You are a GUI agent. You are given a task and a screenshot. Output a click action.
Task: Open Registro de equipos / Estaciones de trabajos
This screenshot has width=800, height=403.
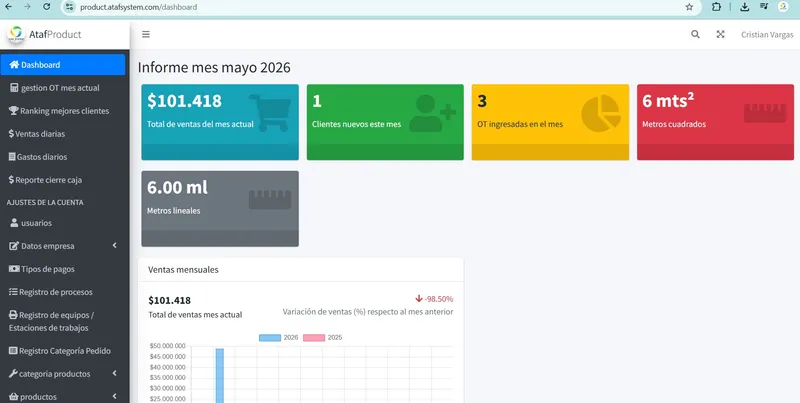click(x=65, y=321)
